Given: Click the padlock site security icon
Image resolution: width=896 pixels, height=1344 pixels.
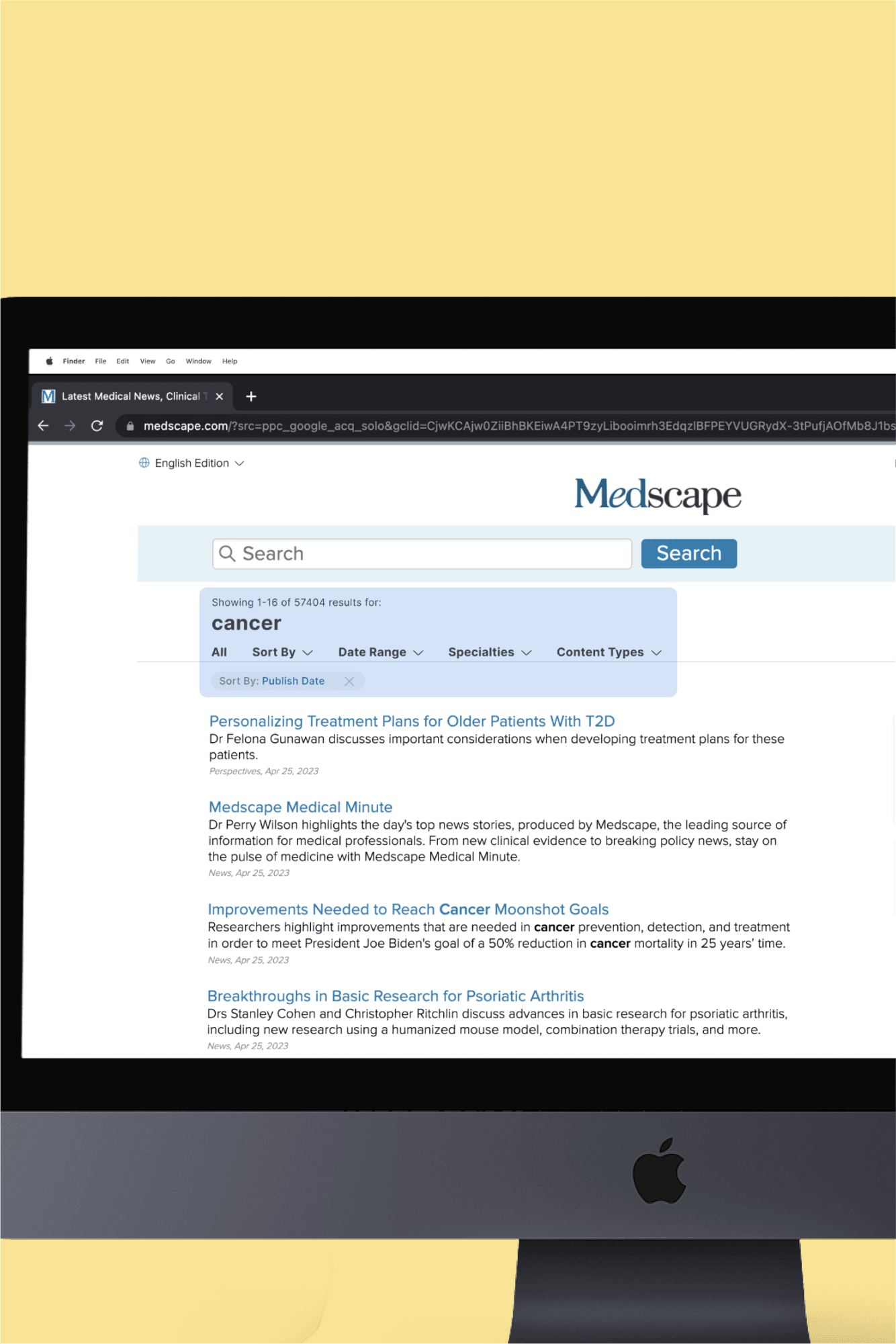Looking at the screenshot, I should click(x=130, y=426).
